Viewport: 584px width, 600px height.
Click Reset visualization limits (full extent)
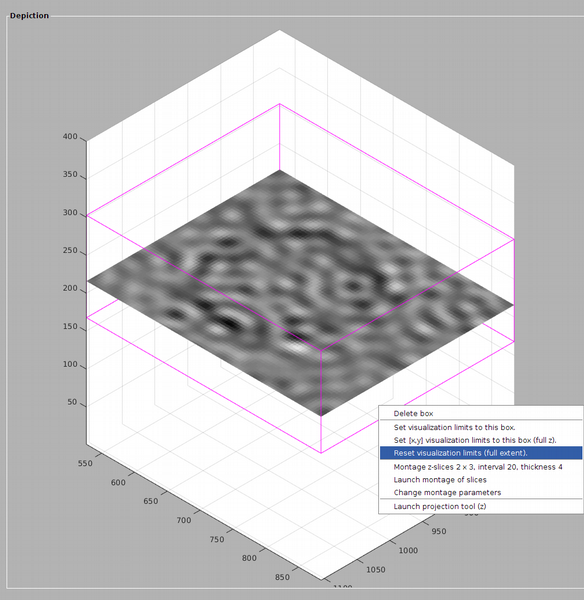481,453
